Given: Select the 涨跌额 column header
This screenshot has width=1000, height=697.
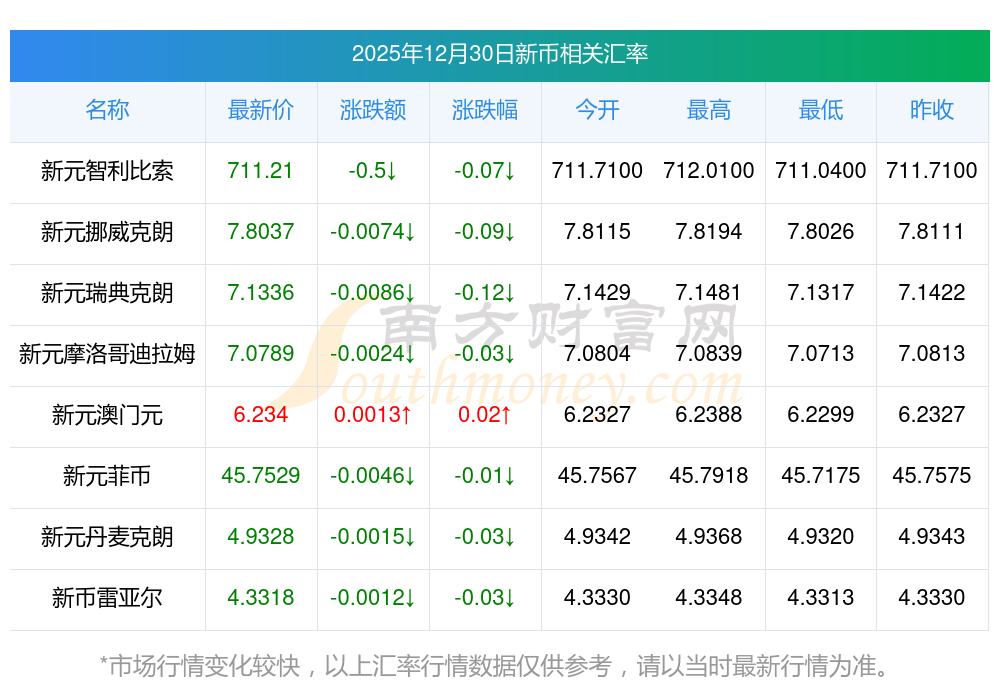Looking at the screenshot, I should [x=373, y=110].
